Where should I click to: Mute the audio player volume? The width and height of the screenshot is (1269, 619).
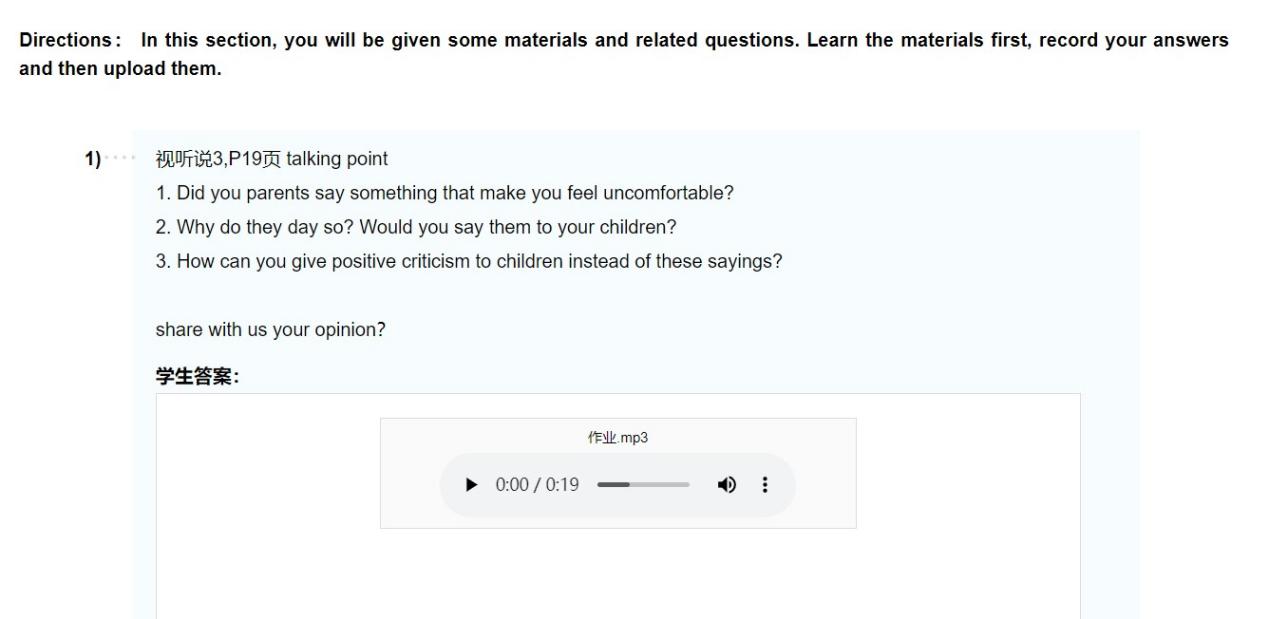pyautogui.click(x=726, y=485)
